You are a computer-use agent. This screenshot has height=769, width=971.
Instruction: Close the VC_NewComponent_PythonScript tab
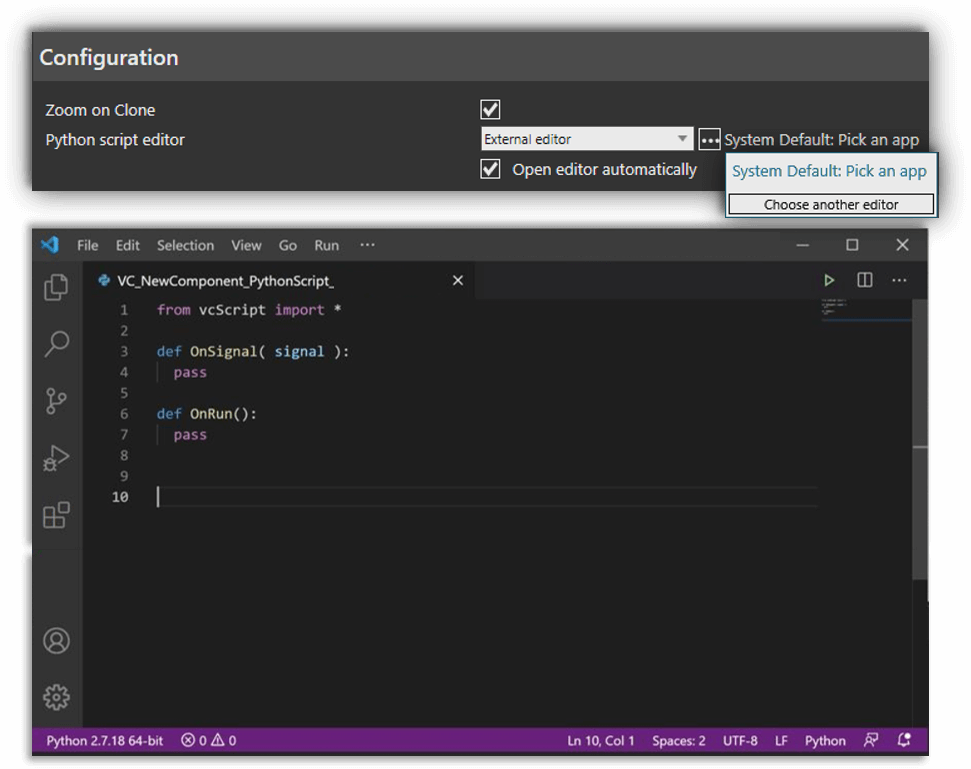458,281
